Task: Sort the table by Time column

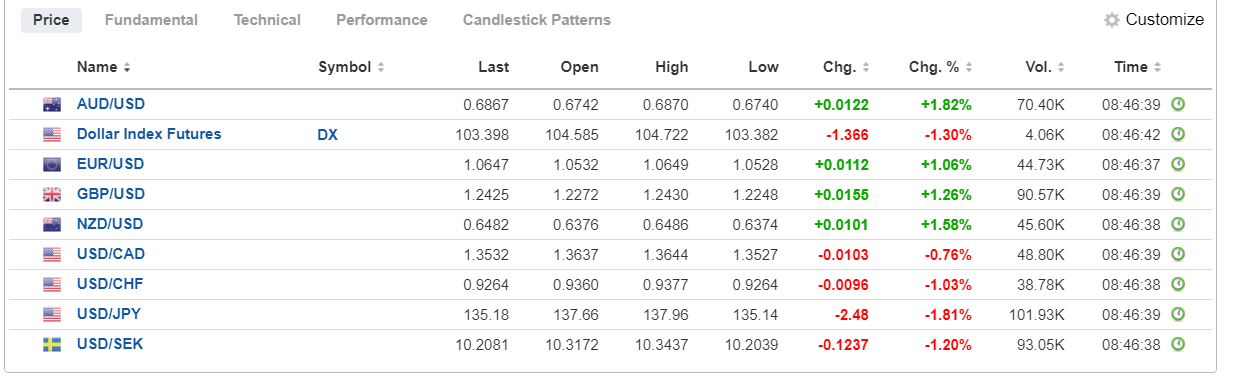Action: 1138,67
